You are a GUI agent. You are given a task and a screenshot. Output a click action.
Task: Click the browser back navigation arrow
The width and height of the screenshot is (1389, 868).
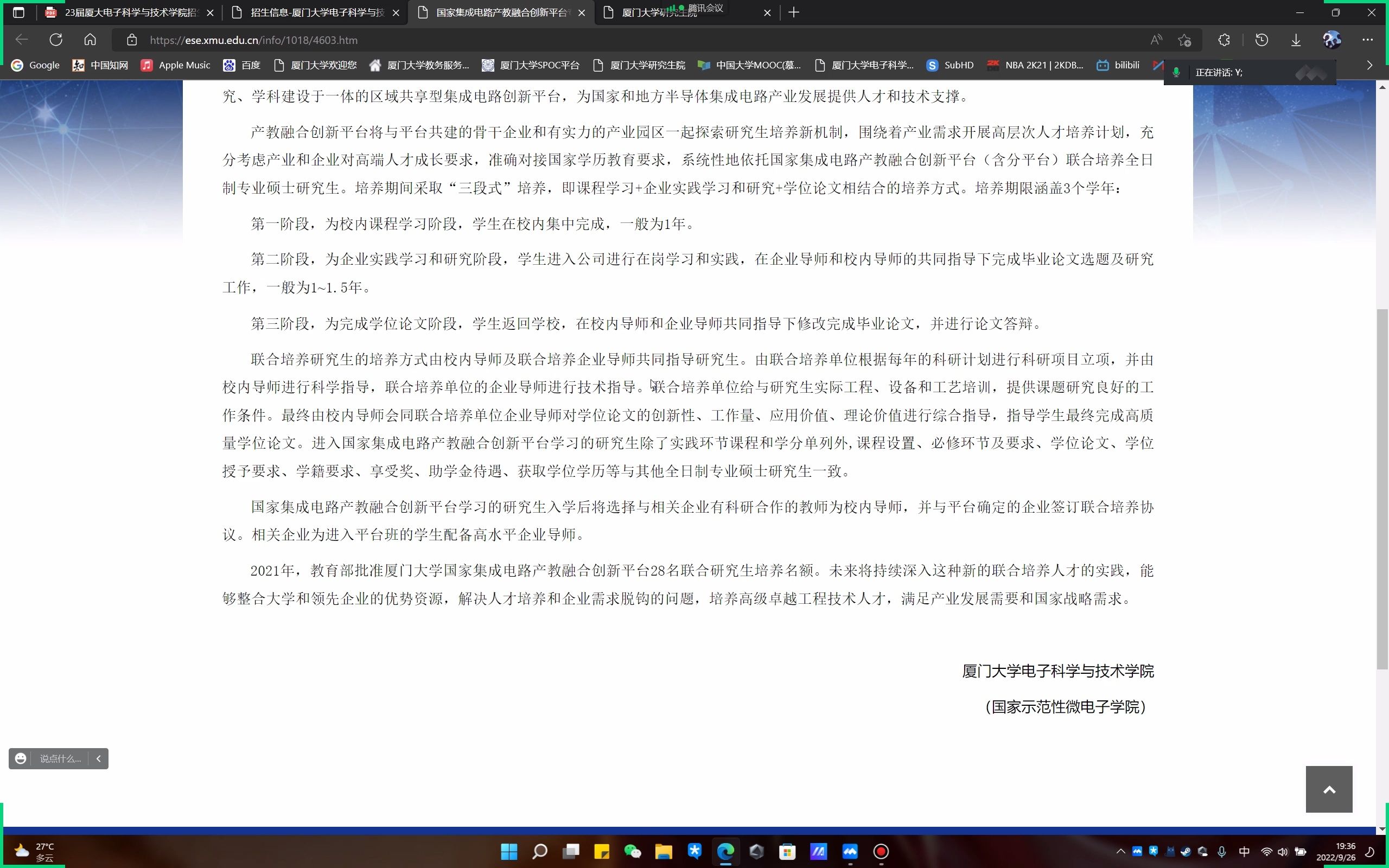click(x=22, y=40)
